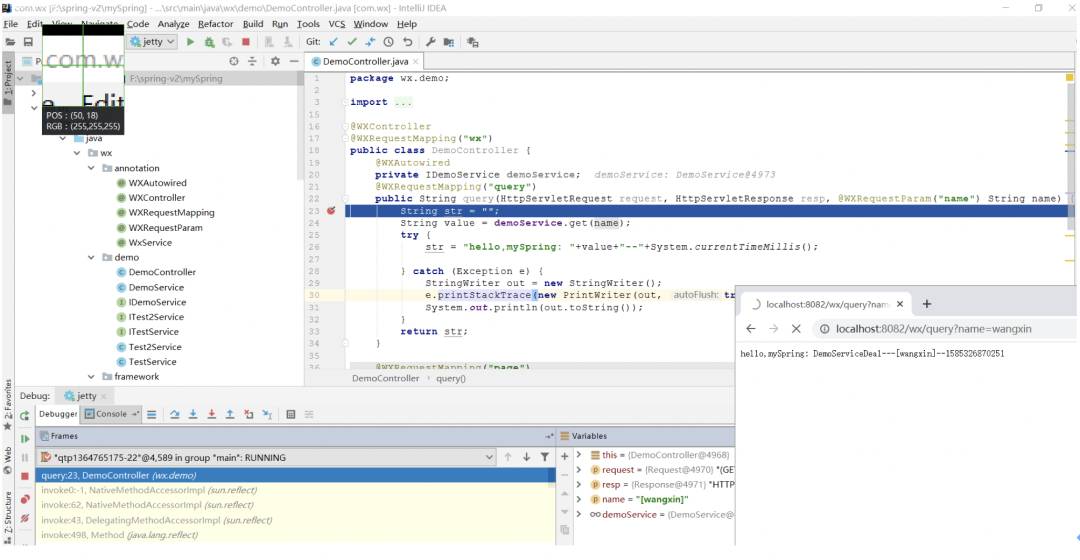Open the jetty run configuration dropdown
1080x560 pixels.
click(x=152, y=42)
